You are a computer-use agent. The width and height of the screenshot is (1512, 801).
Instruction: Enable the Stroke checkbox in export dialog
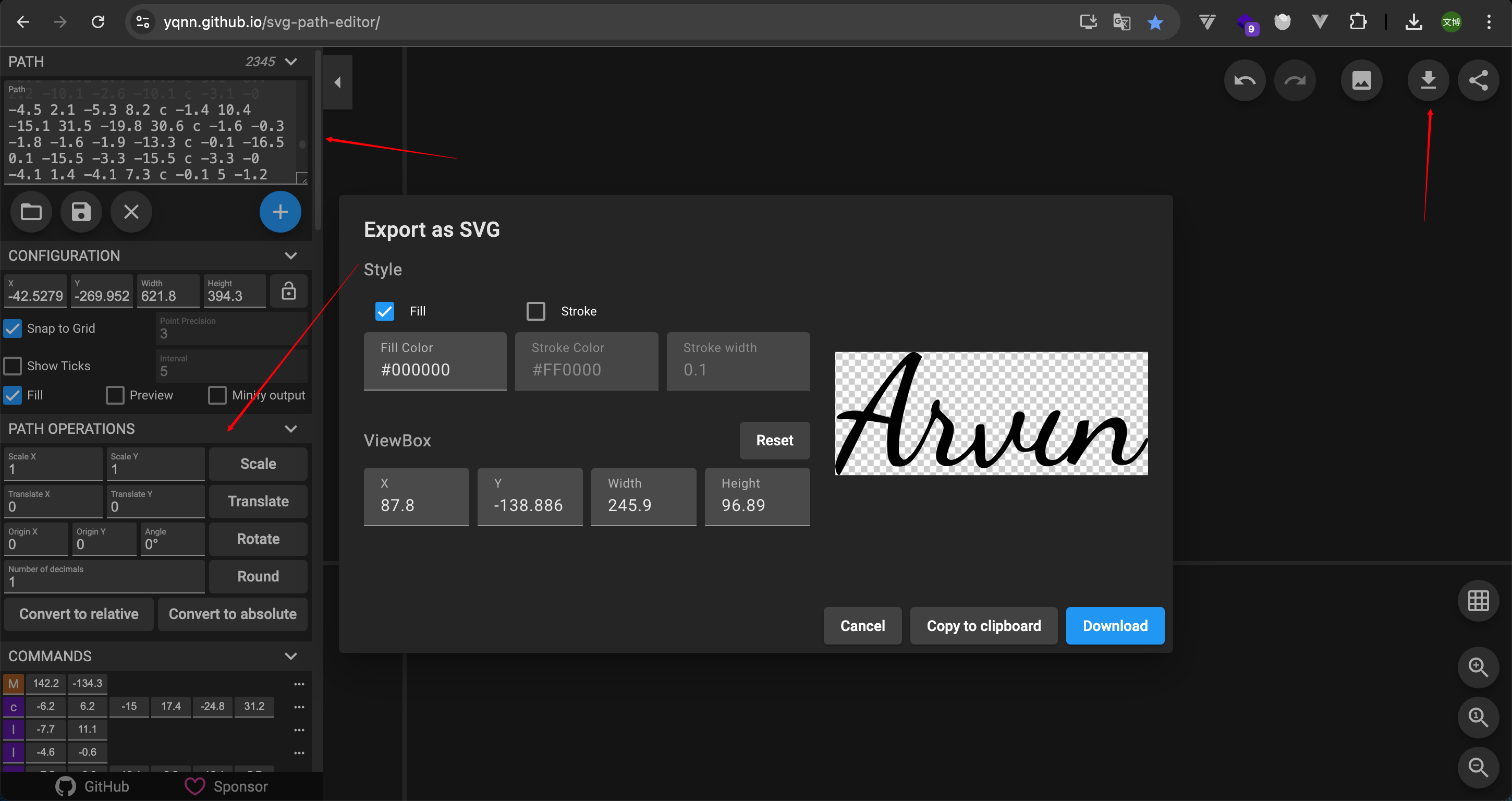[535, 311]
